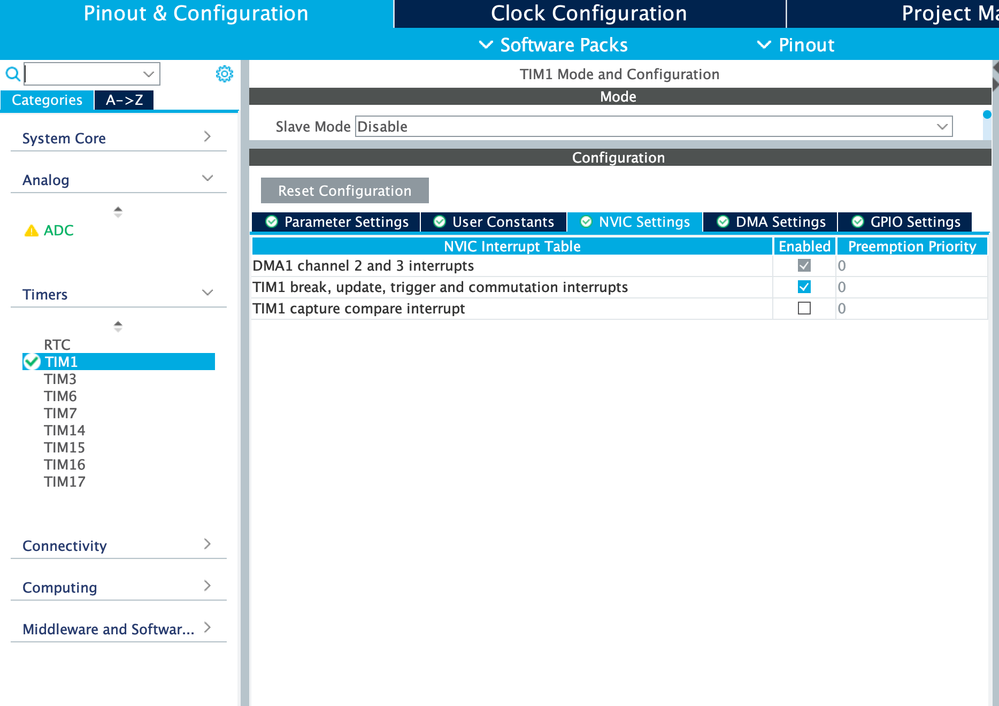
Task: Open the Pinout menu
Action: point(795,45)
